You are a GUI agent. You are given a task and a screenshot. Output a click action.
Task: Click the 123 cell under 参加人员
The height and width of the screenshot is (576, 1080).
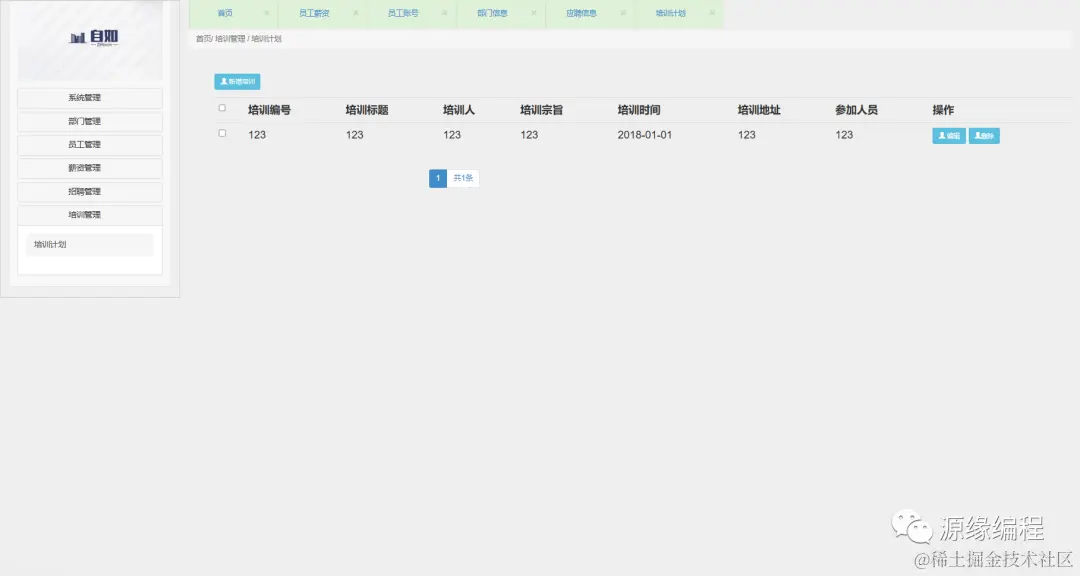[x=844, y=135]
